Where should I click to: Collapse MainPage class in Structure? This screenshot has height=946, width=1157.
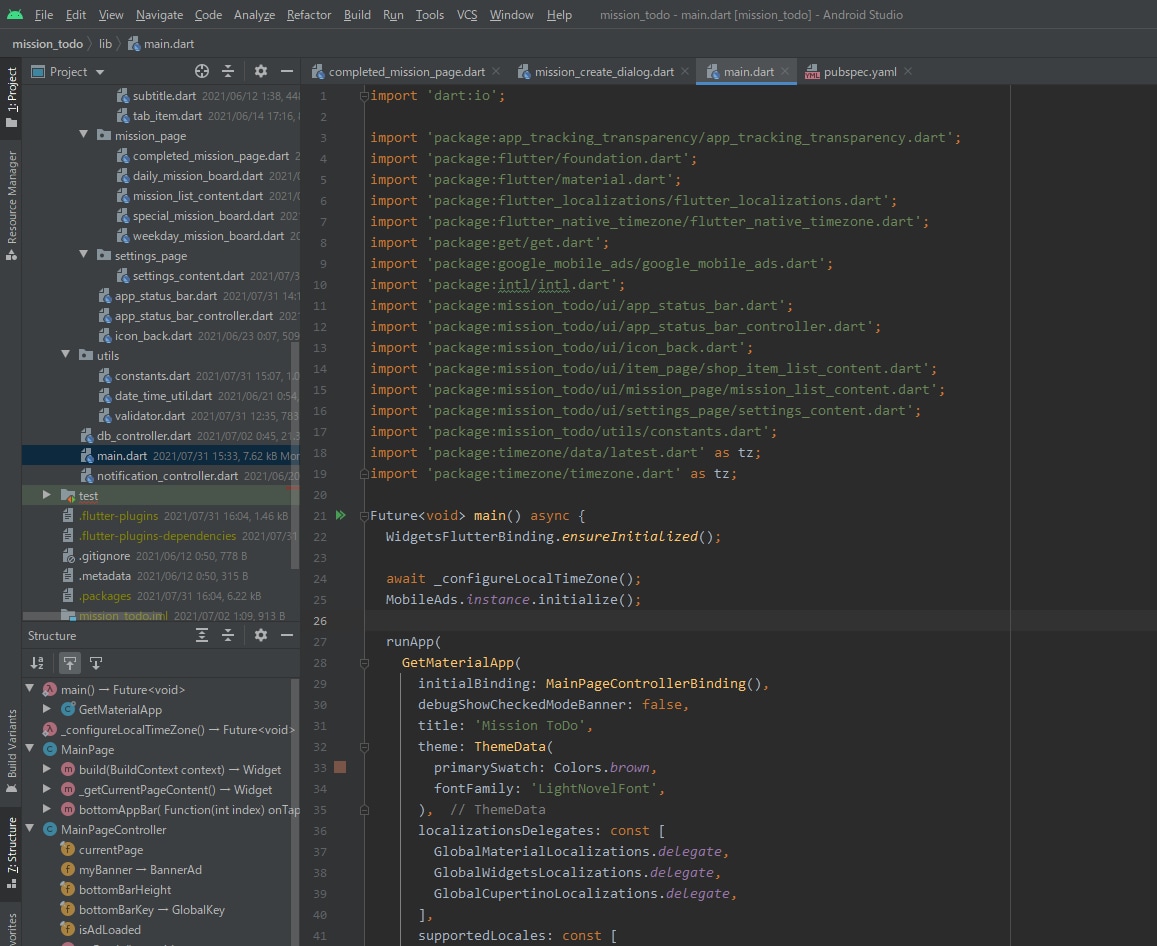coord(30,748)
